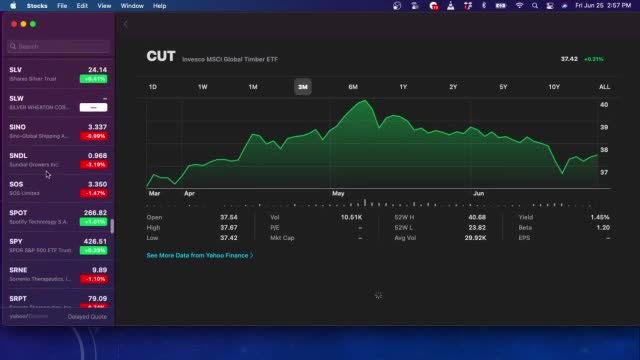Screen dimensions: 640x360
Task: Switch chart range to 1W
Action: tap(202, 87)
